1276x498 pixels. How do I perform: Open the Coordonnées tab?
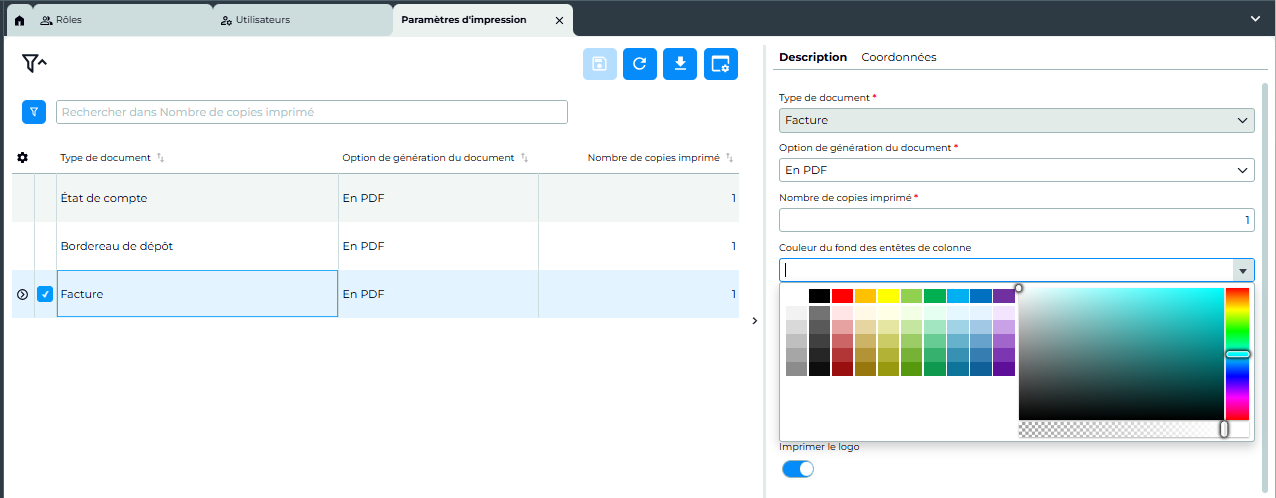[x=899, y=57]
